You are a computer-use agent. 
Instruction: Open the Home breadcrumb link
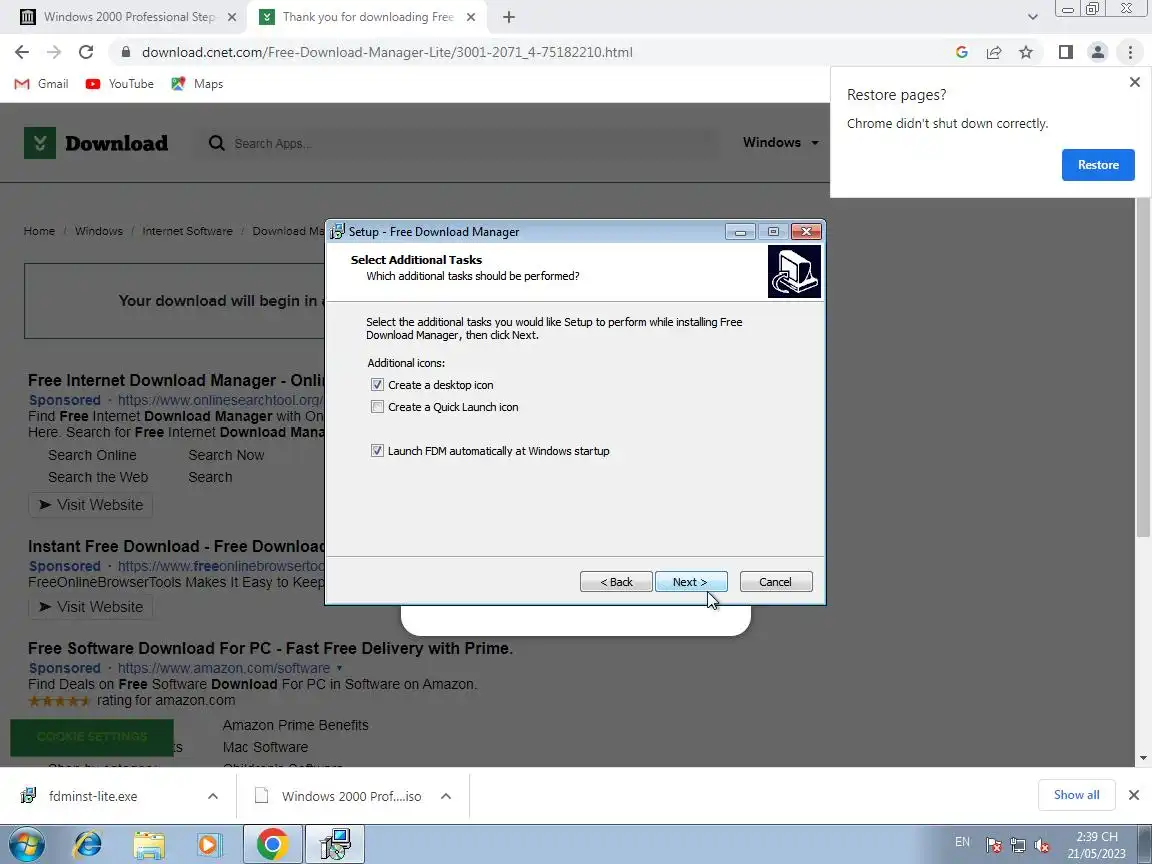coord(39,231)
